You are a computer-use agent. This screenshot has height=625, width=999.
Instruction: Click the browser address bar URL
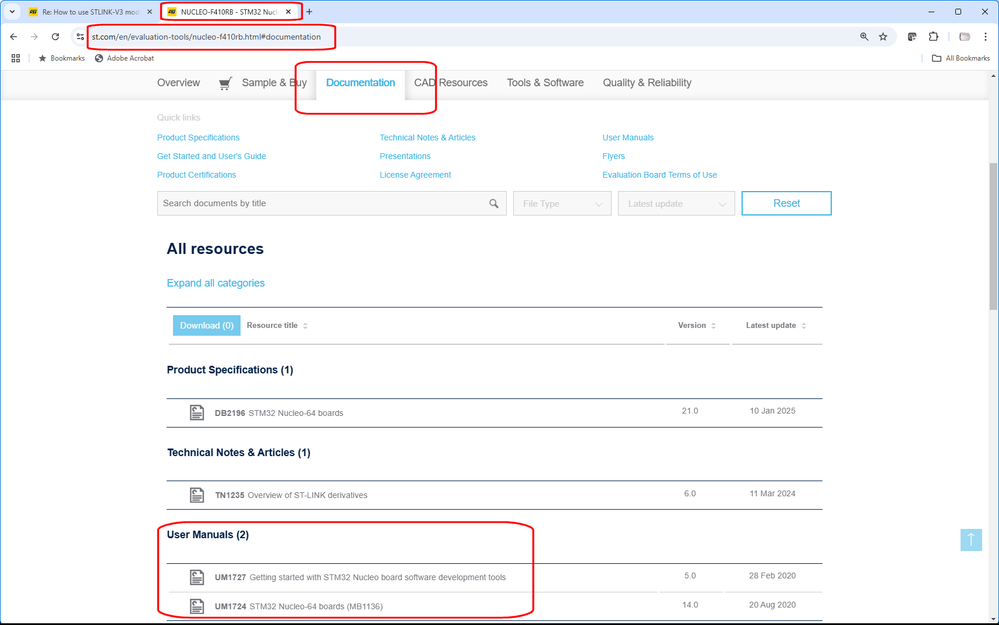point(206,37)
